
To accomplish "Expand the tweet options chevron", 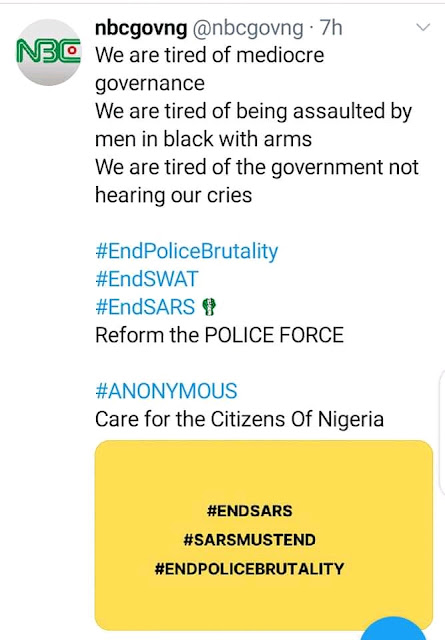I will 423,27.
